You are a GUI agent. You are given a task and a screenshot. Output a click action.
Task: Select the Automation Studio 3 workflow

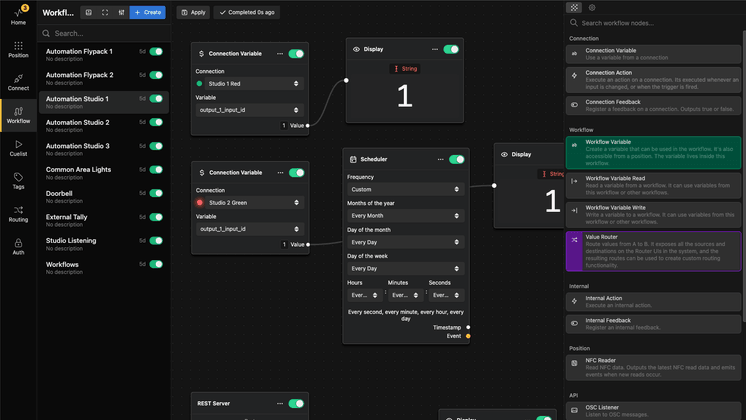(x=104, y=149)
